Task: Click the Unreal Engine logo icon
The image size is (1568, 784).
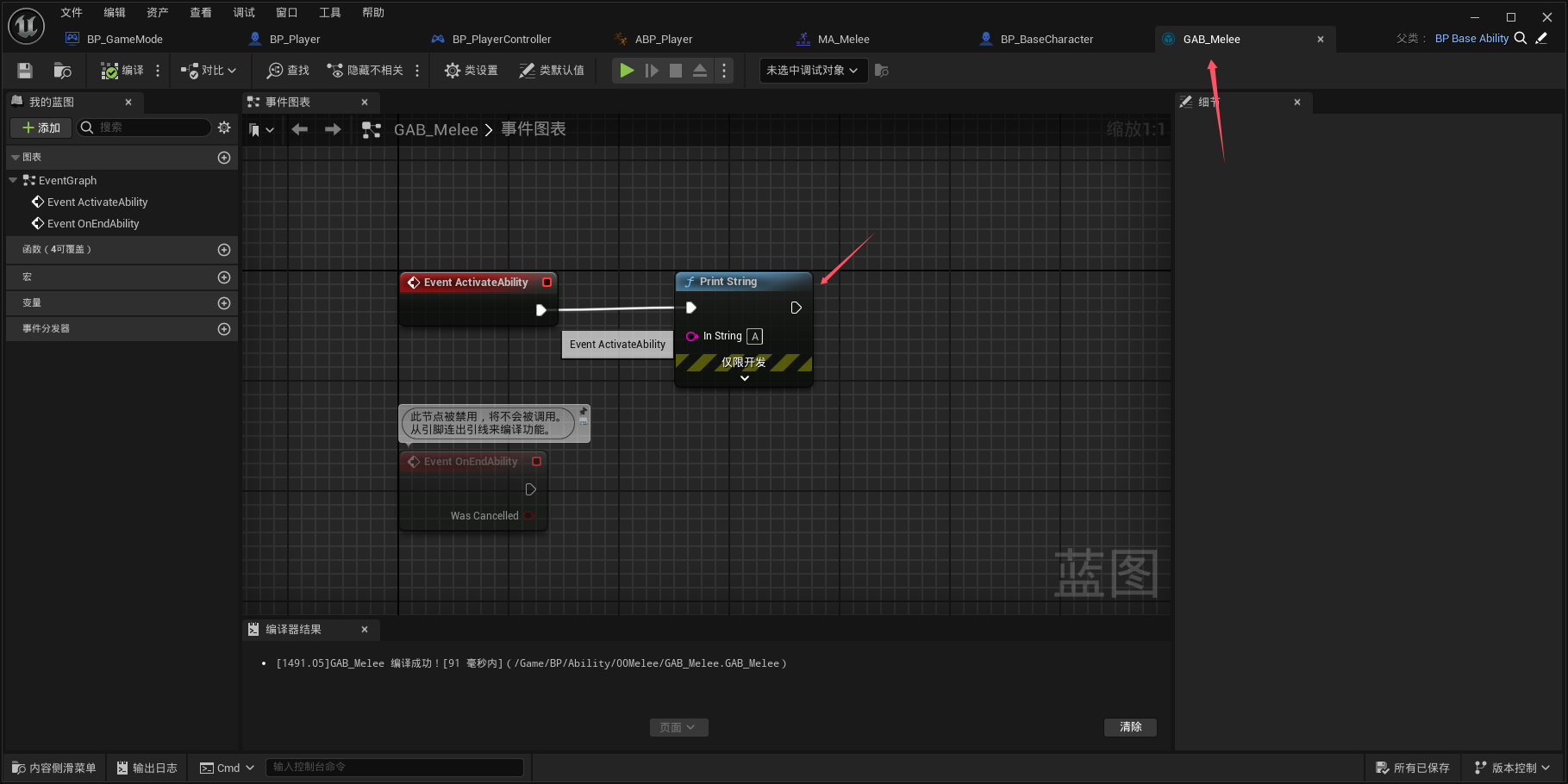Action: point(26,27)
